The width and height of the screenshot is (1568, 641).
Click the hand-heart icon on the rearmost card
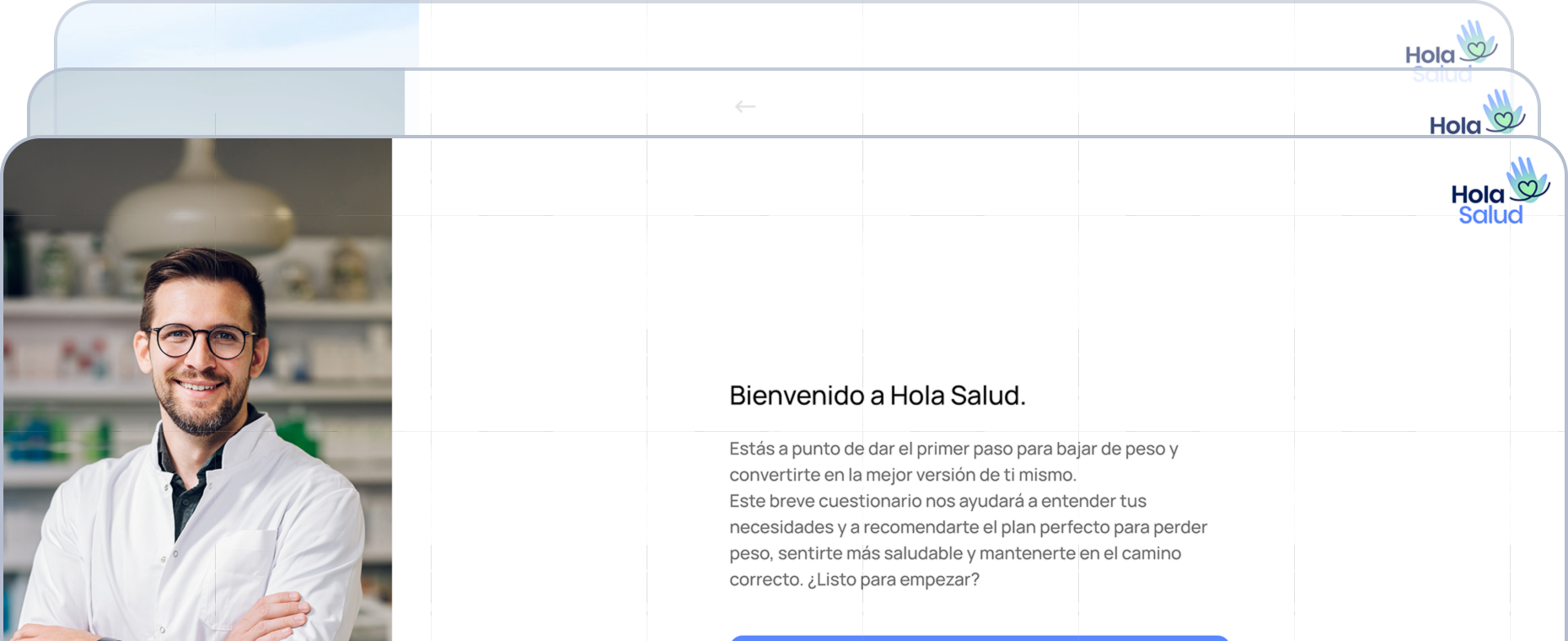click(x=1477, y=42)
